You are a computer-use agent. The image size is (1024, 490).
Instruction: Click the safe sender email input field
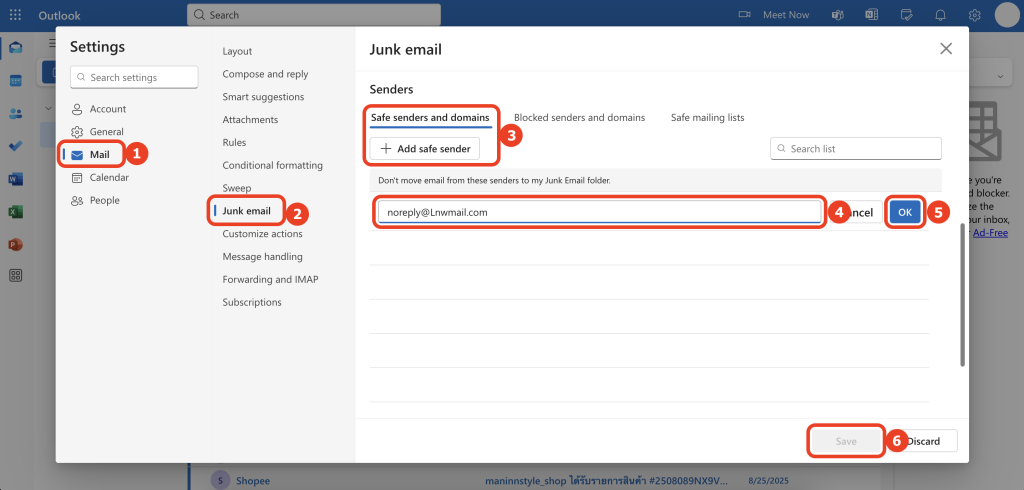pyautogui.click(x=598, y=212)
